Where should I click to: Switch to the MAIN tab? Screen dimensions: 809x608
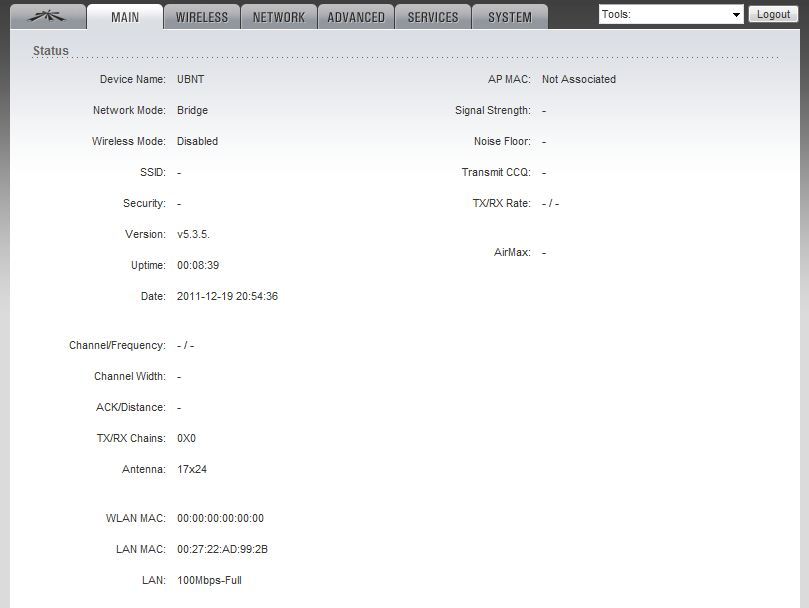coord(125,17)
